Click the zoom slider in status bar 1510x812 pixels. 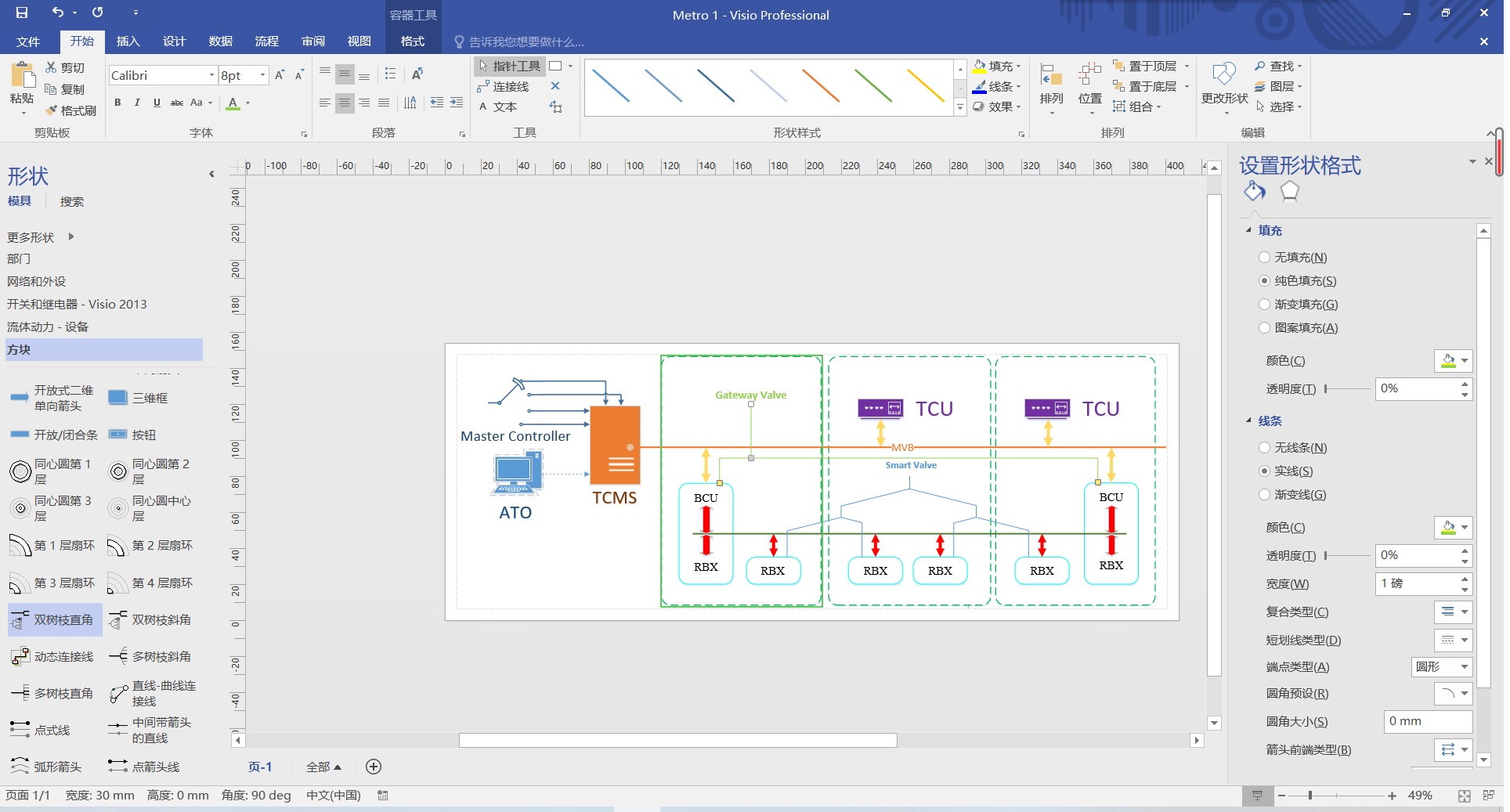click(x=1336, y=796)
